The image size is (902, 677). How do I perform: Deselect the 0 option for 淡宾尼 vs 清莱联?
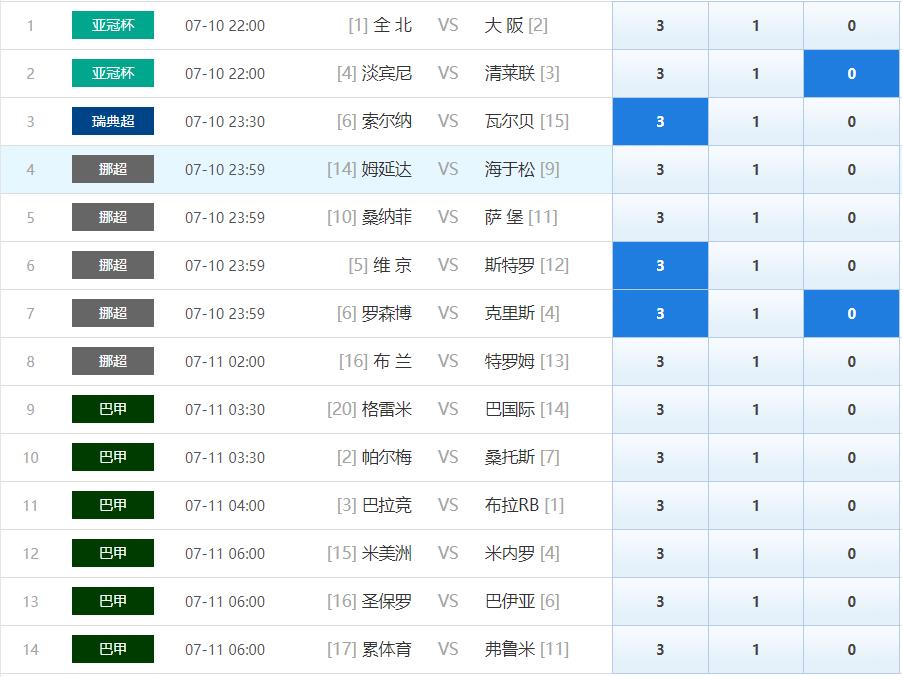coord(851,74)
